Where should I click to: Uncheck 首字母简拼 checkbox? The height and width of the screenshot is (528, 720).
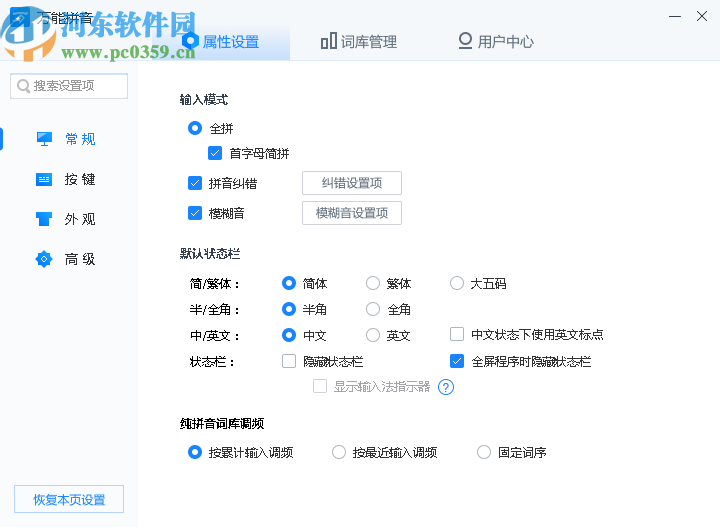pos(215,153)
